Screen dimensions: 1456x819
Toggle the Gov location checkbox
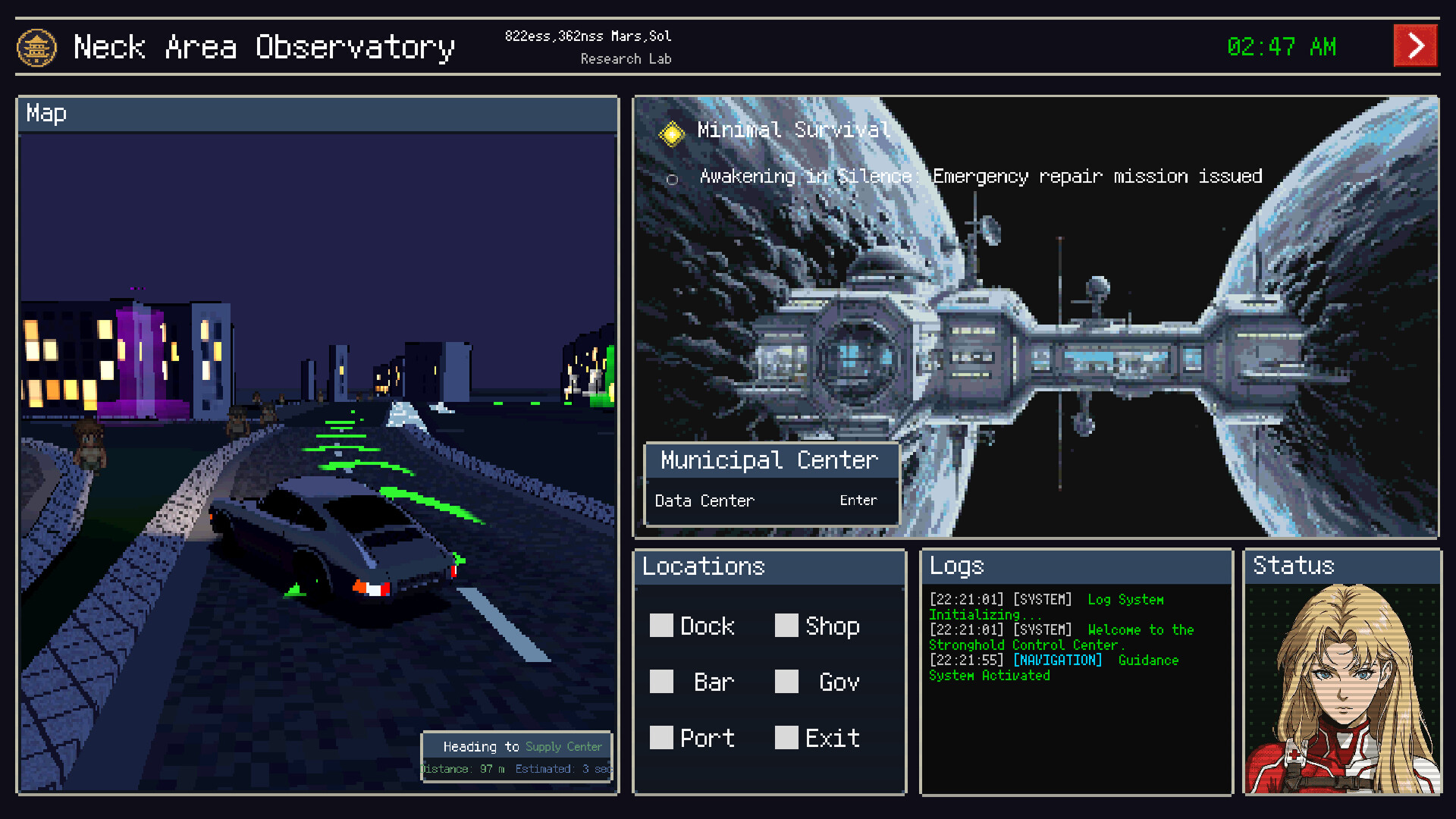786,681
